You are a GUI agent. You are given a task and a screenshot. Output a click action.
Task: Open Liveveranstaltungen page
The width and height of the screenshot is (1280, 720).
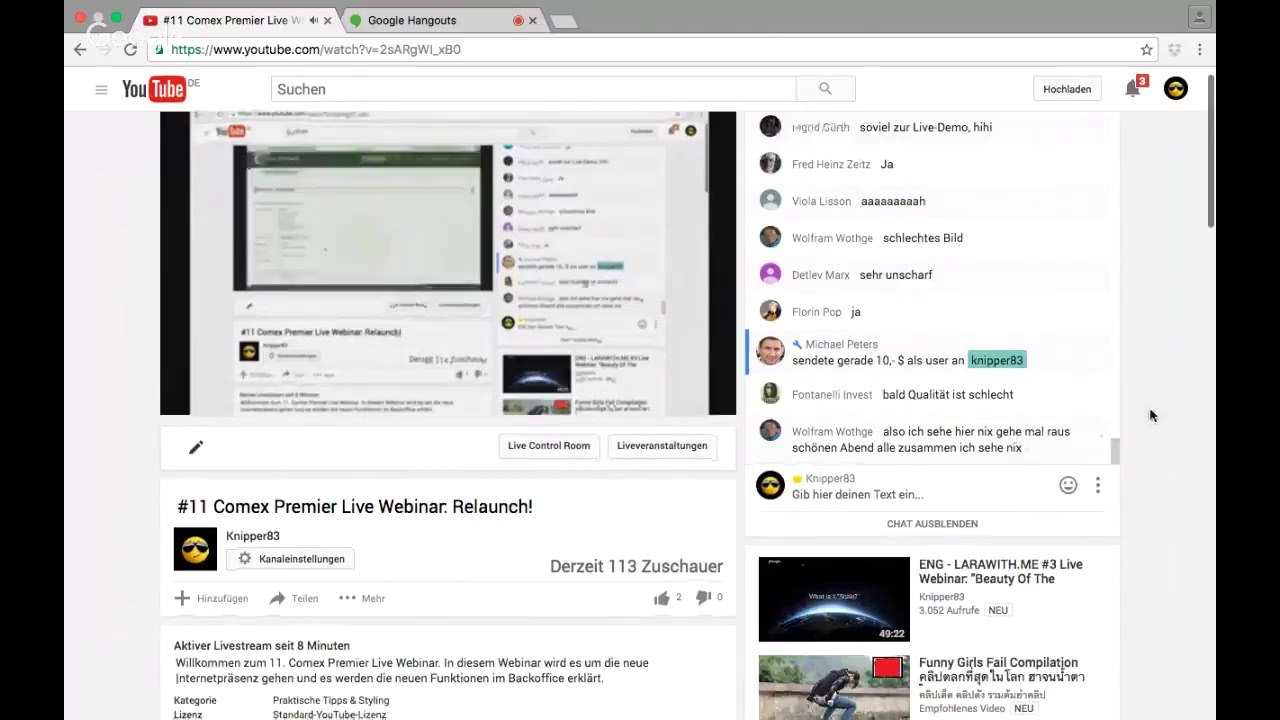(662, 446)
